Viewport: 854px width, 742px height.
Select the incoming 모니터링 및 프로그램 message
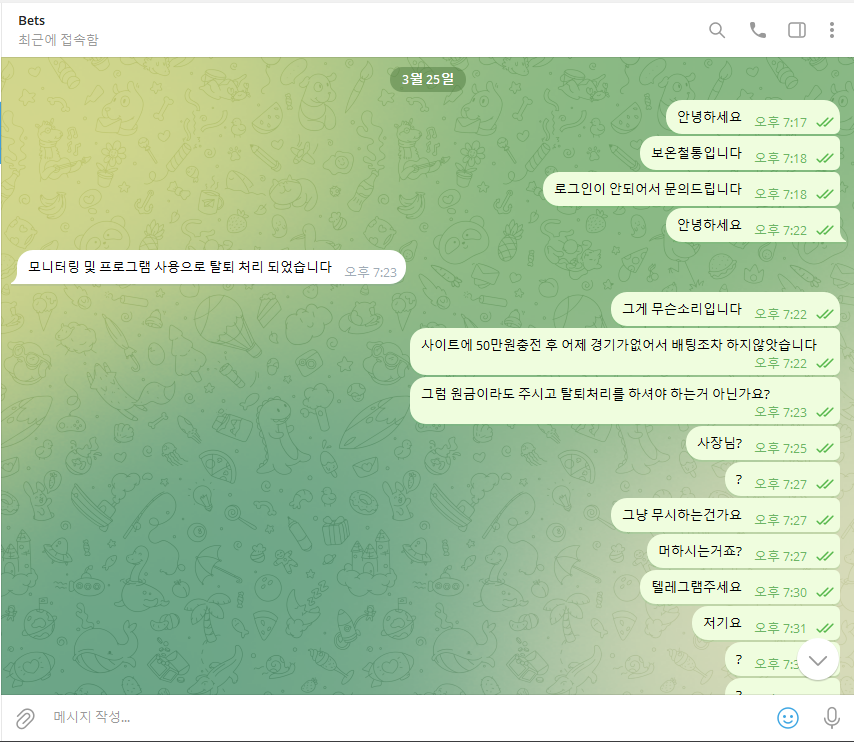[x=180, y=267]
